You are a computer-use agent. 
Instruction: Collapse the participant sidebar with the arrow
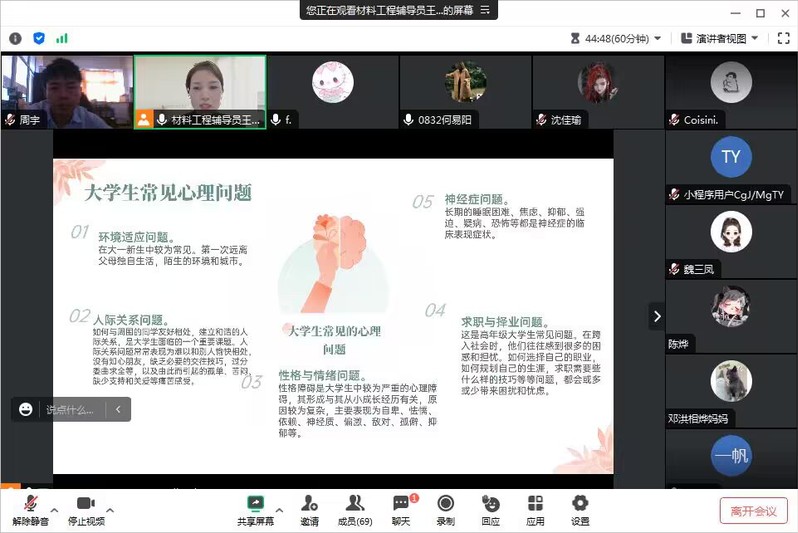point(657,316)
